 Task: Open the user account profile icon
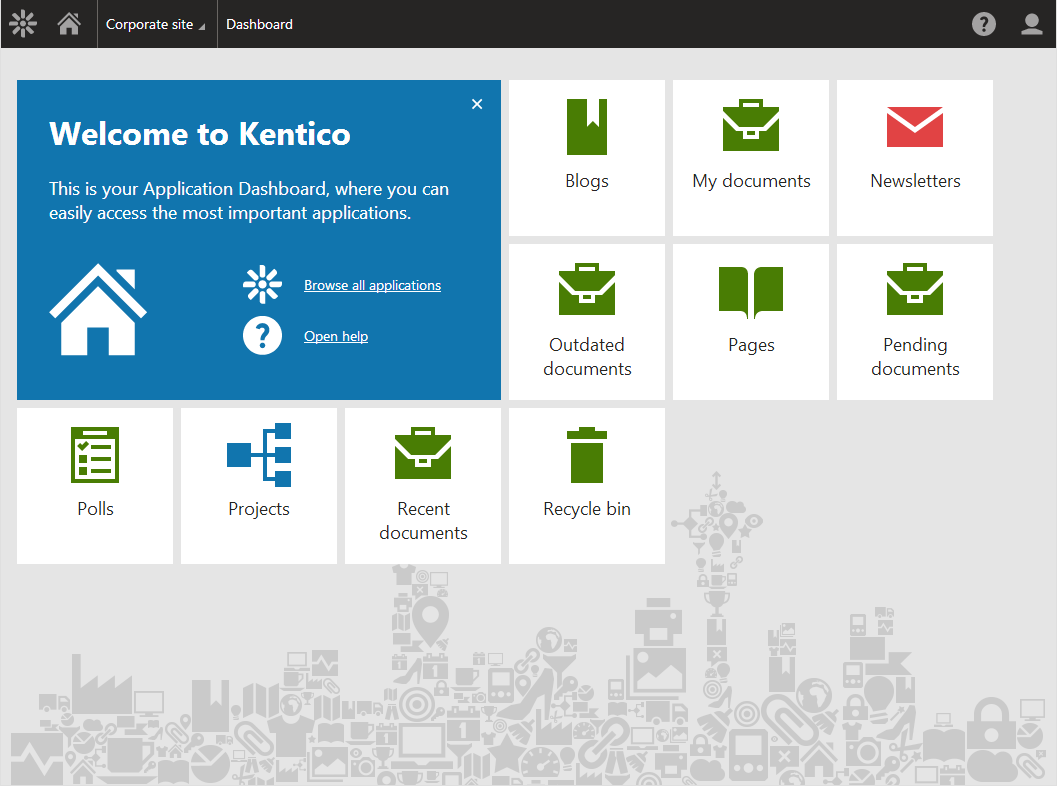point(1031,24)
